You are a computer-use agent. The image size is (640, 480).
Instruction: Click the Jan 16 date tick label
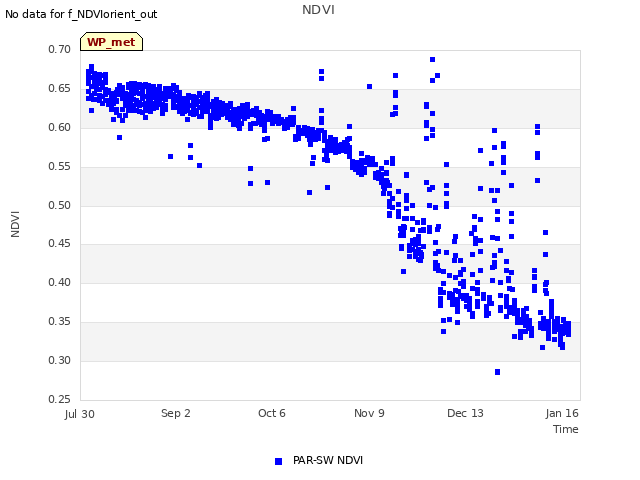[x=562, y=413]
